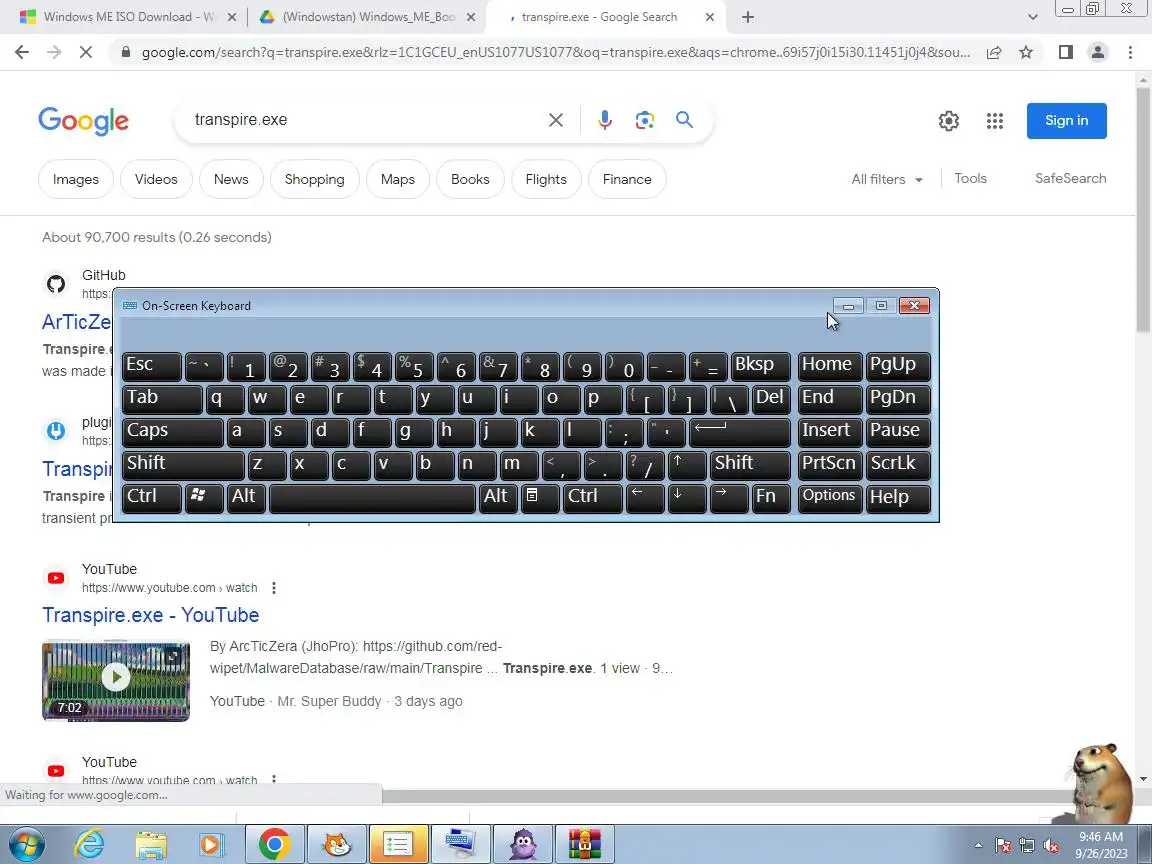Click the Windows logo key on the keyboard

(204, 497)
